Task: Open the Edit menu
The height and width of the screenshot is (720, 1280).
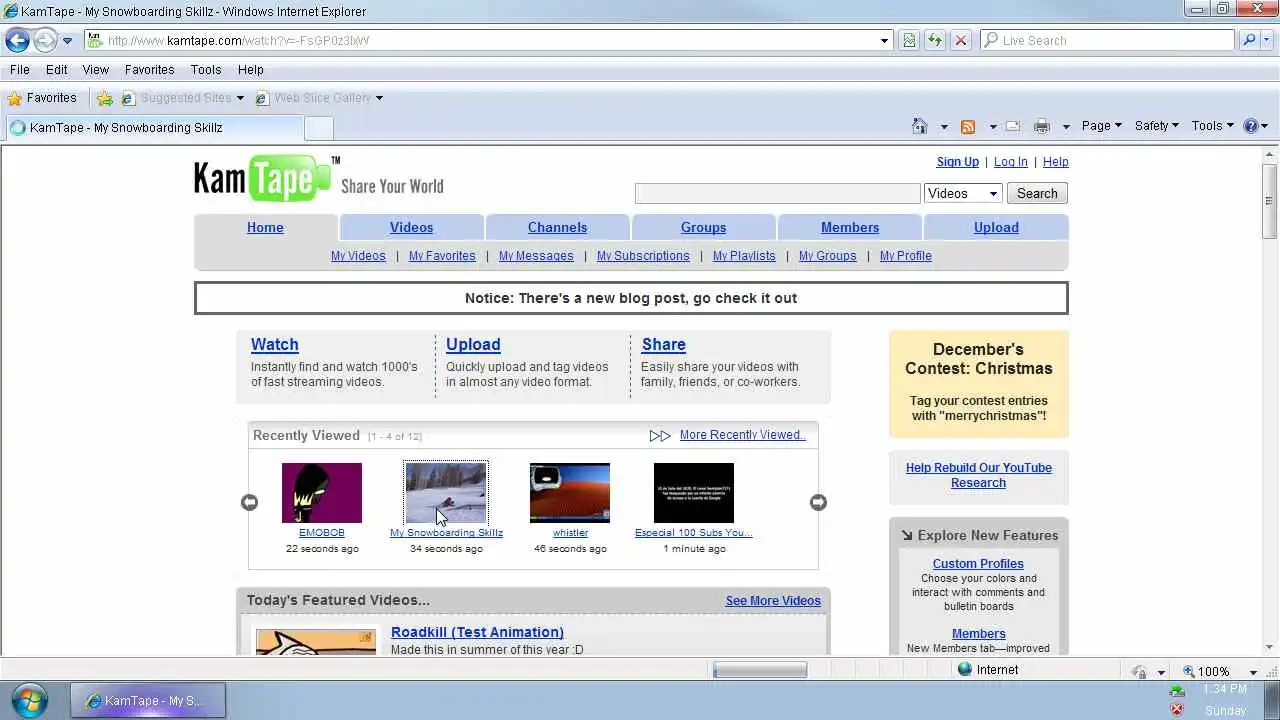Action: (57, 70)
